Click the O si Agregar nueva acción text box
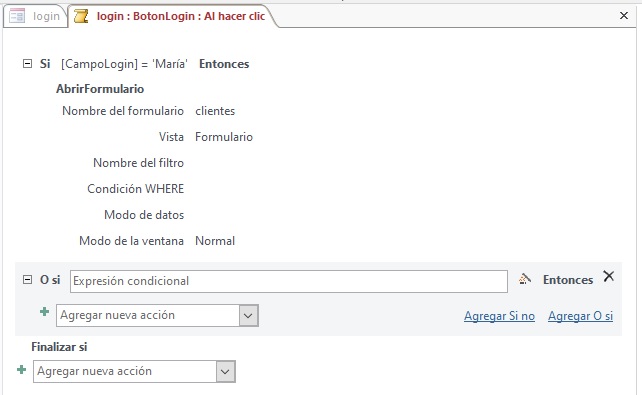Image resolution: width=642 pixels, height=395 pixels. click(148, 316)
